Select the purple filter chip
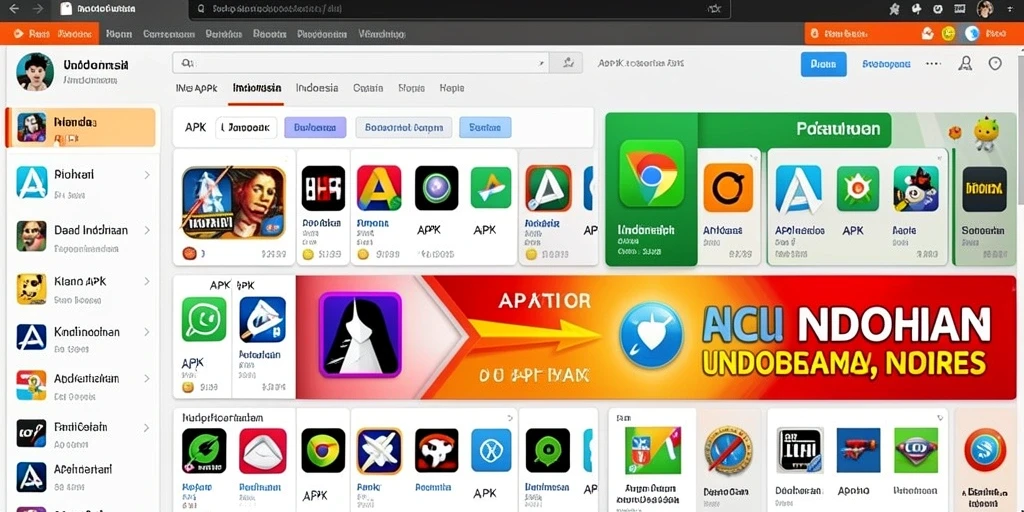Image resolution: width=1024 pixels, height=512 pixels. pos(315,128)
